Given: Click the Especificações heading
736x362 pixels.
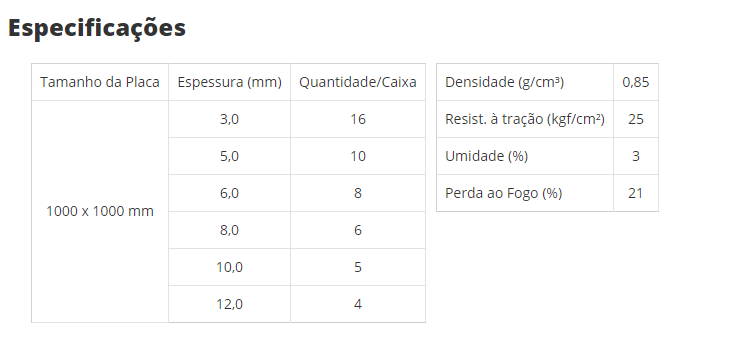Looking at the screenshot, I should (x=97, y=28).
